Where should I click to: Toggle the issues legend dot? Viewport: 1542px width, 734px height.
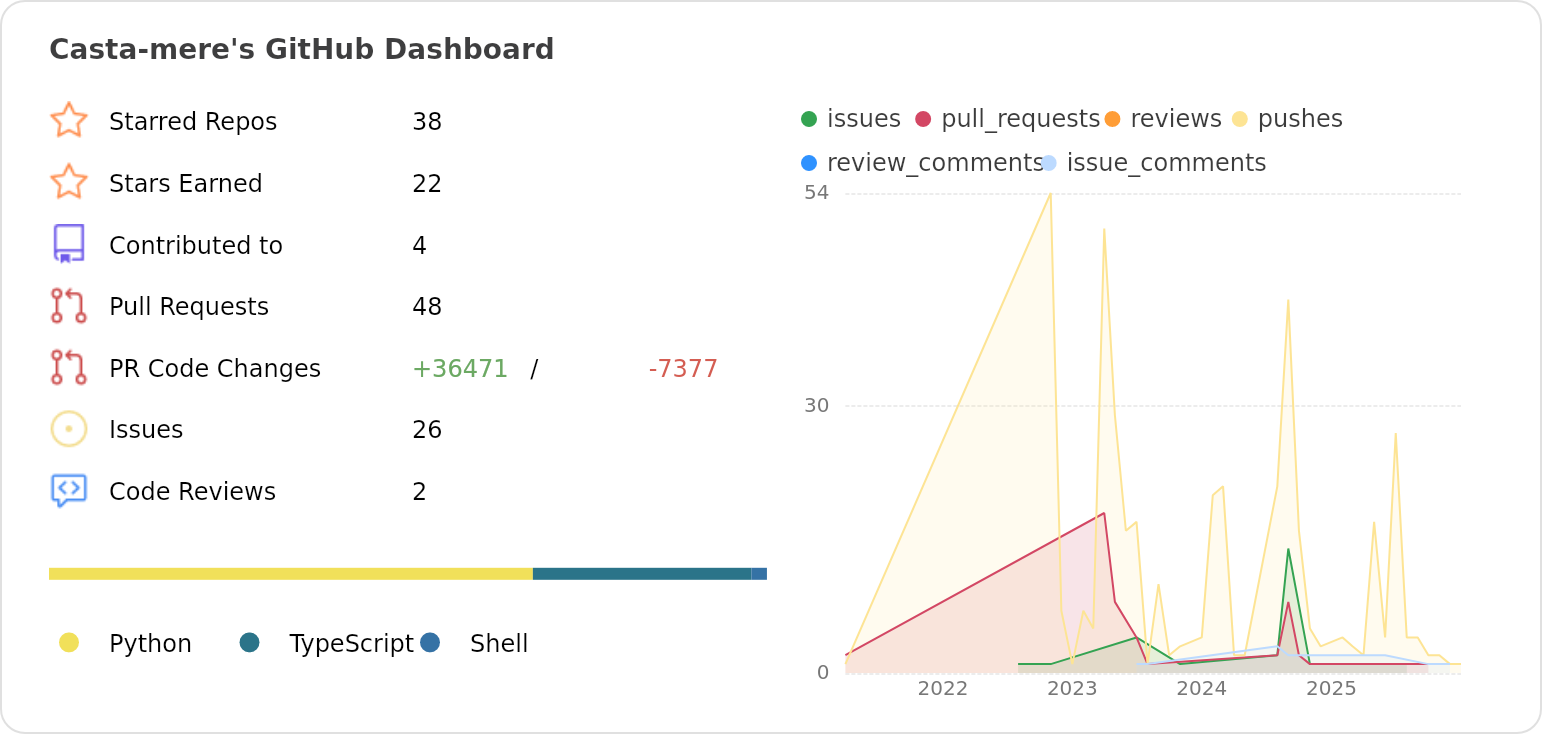coord(809,119)
